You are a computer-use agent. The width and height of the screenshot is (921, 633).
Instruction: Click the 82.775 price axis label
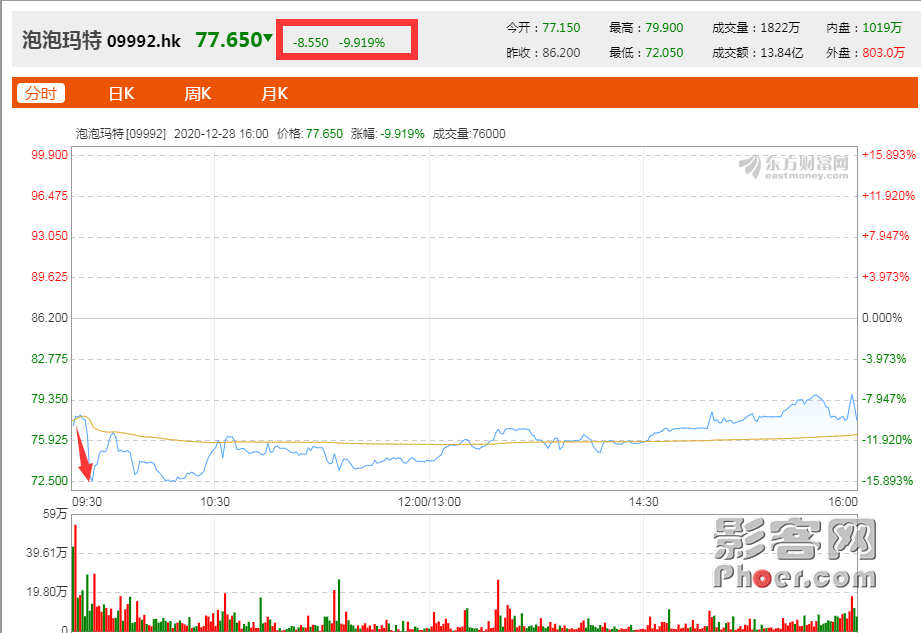tap(49, 359)
